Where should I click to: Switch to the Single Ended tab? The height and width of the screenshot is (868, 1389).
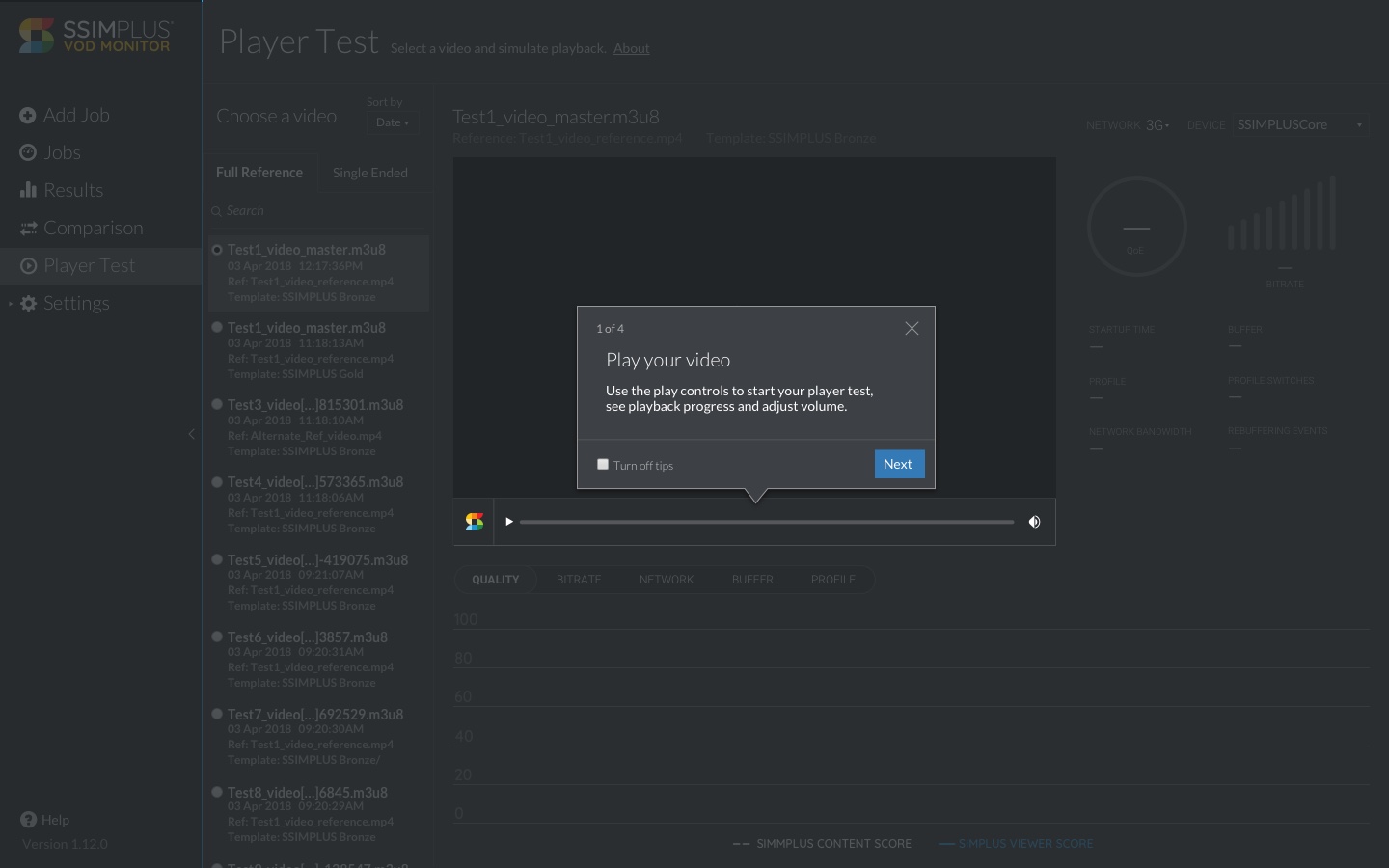click(369, 173)
